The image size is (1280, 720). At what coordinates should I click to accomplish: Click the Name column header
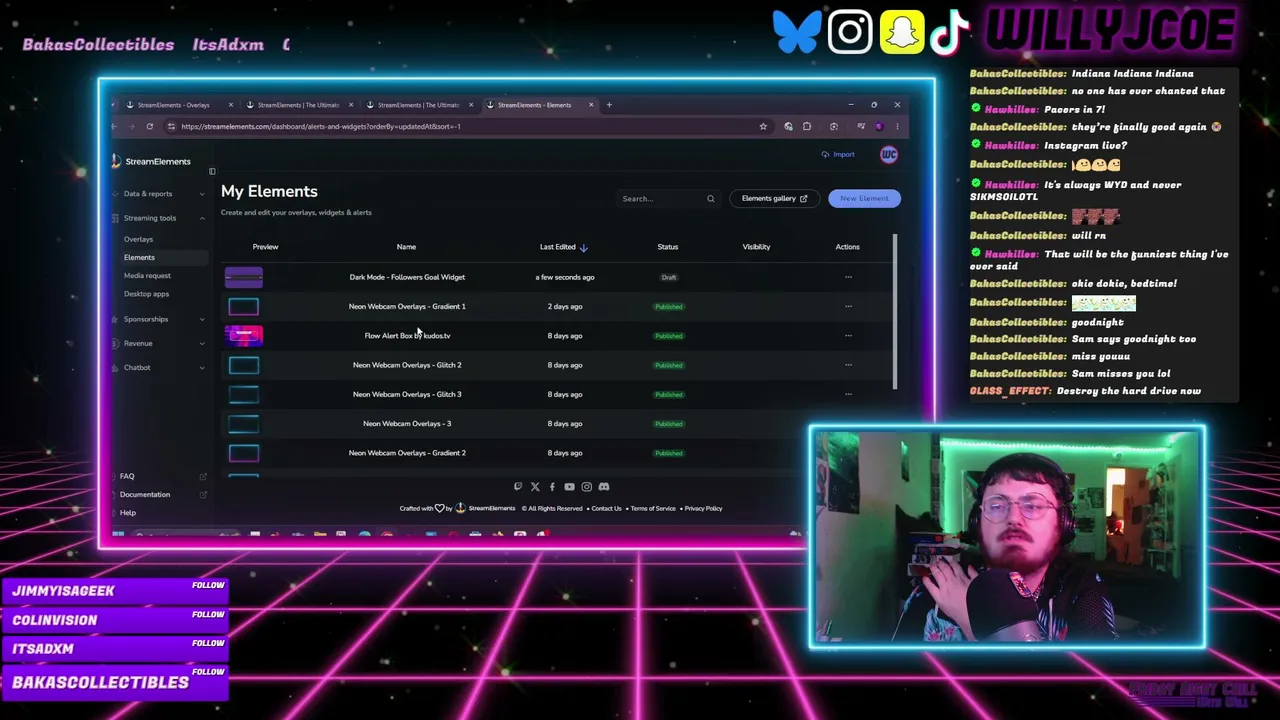click(x=406, y=247)
